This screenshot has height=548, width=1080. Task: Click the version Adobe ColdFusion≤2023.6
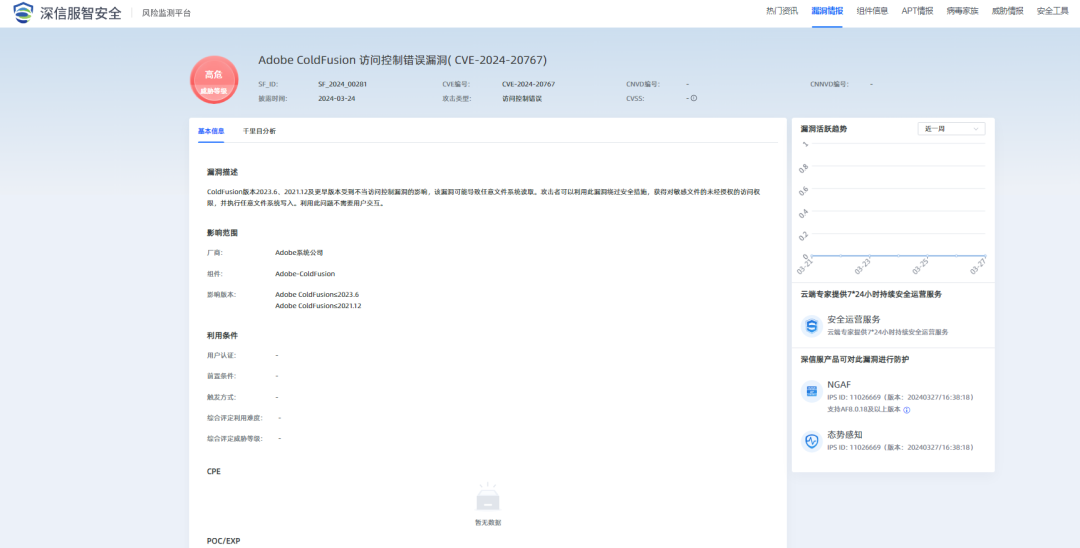point(317,295)
